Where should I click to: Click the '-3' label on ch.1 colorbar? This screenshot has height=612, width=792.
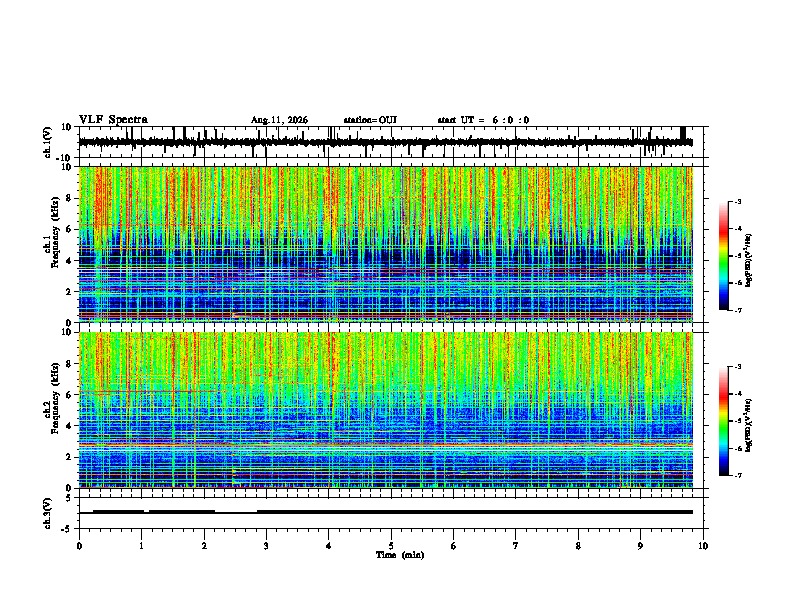point(738,202)
